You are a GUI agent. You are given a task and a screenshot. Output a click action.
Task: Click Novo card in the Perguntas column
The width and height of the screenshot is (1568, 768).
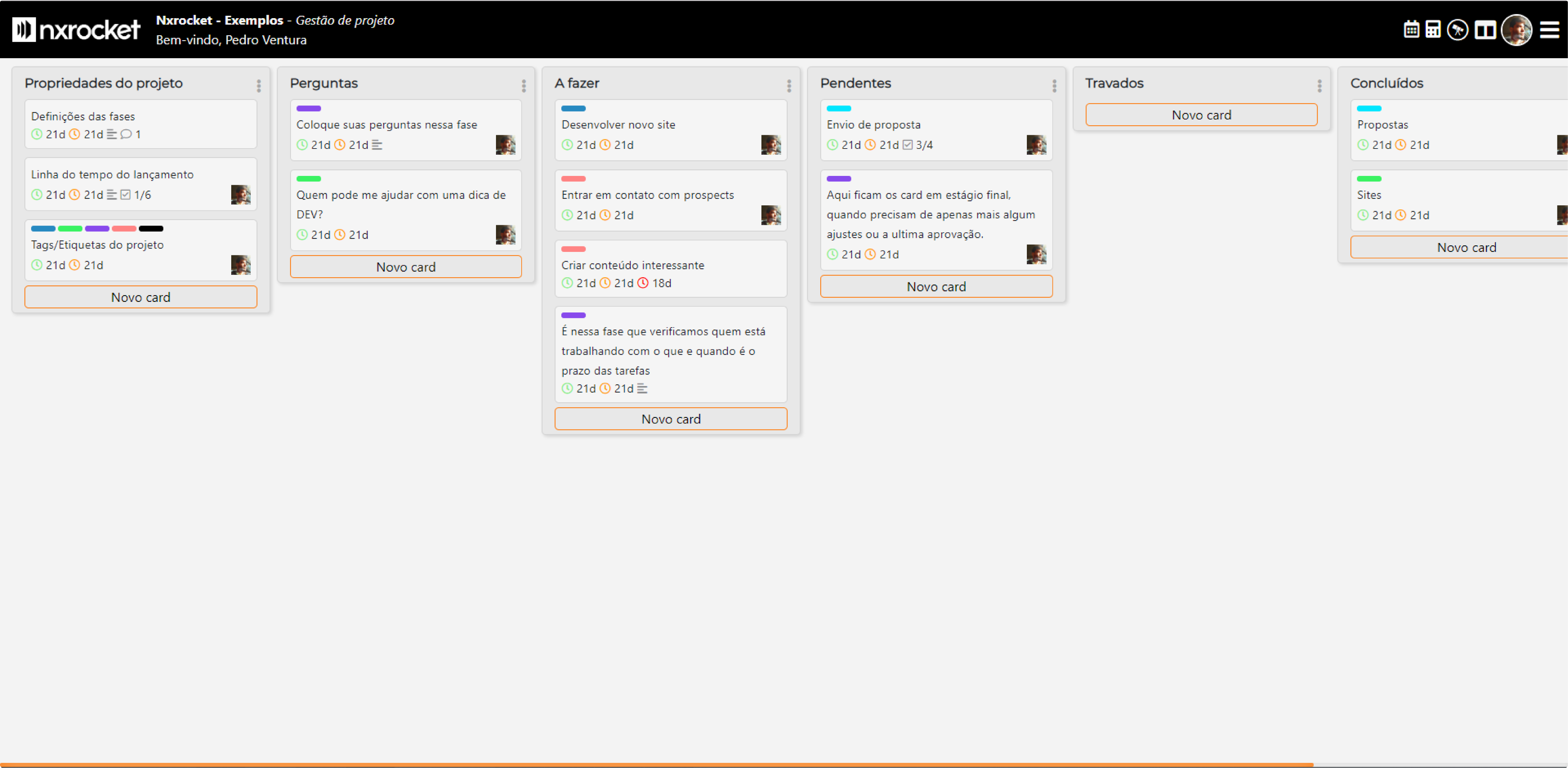coord(405,267)
